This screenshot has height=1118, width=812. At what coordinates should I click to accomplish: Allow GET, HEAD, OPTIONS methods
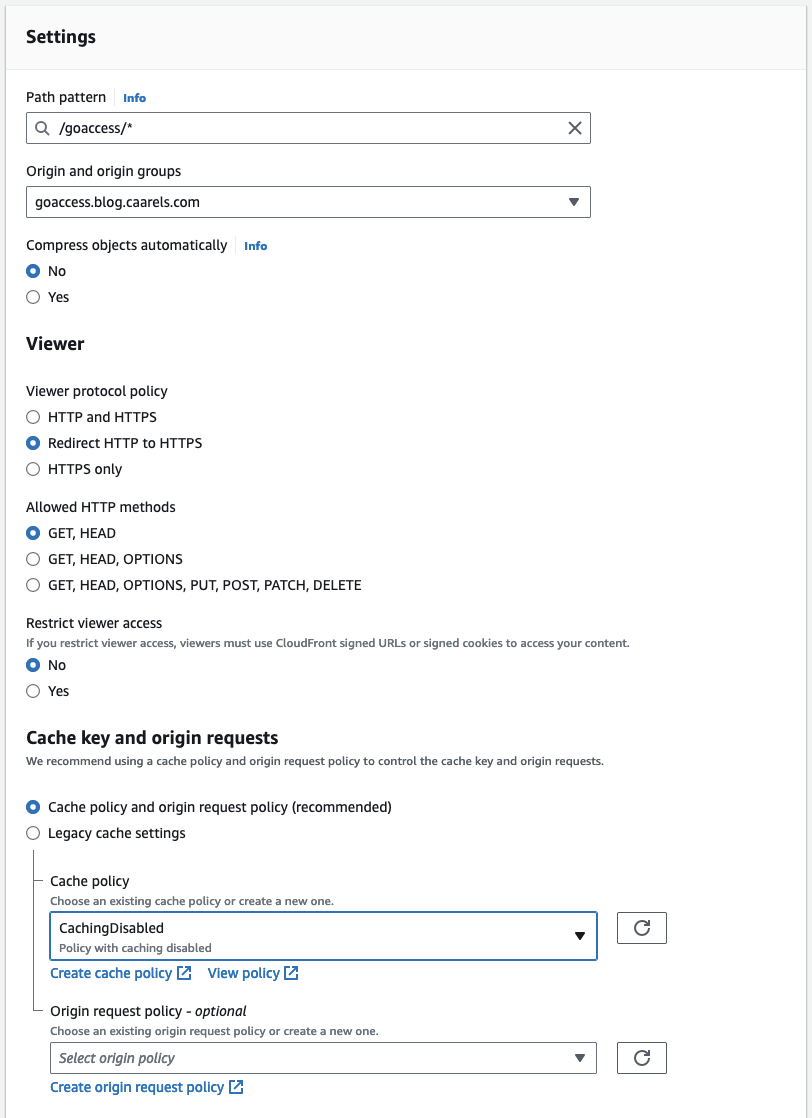[x=33, y=559]
